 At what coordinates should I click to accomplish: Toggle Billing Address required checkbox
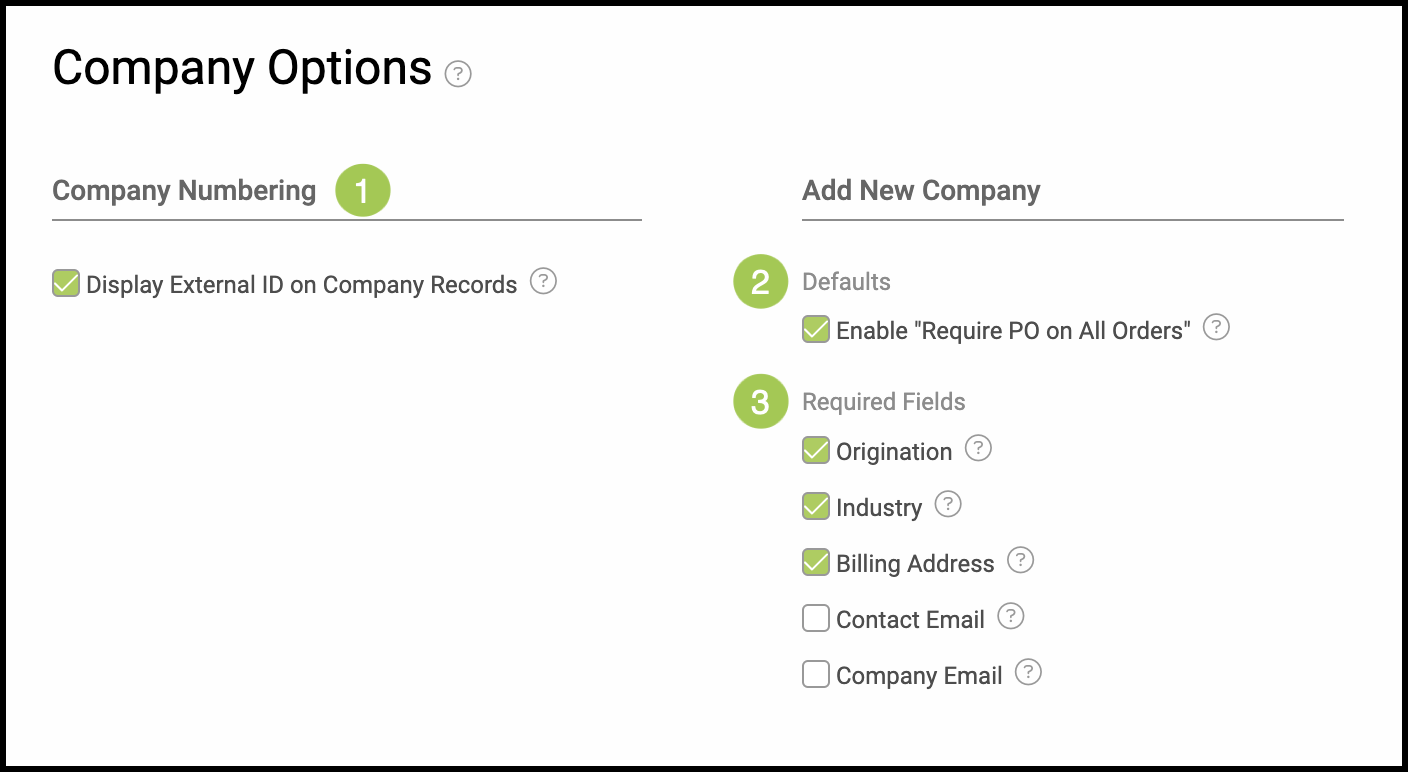tap(816, 562)
